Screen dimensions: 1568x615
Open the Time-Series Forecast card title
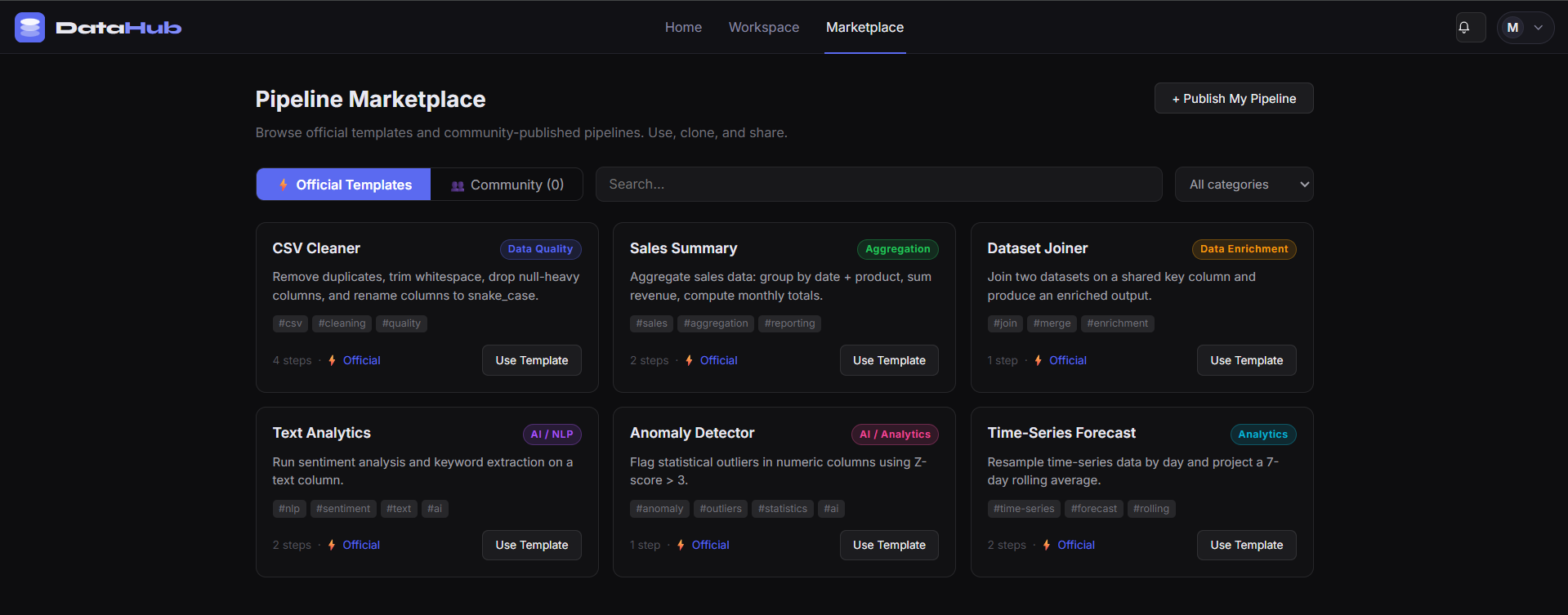pos(1061,433)
